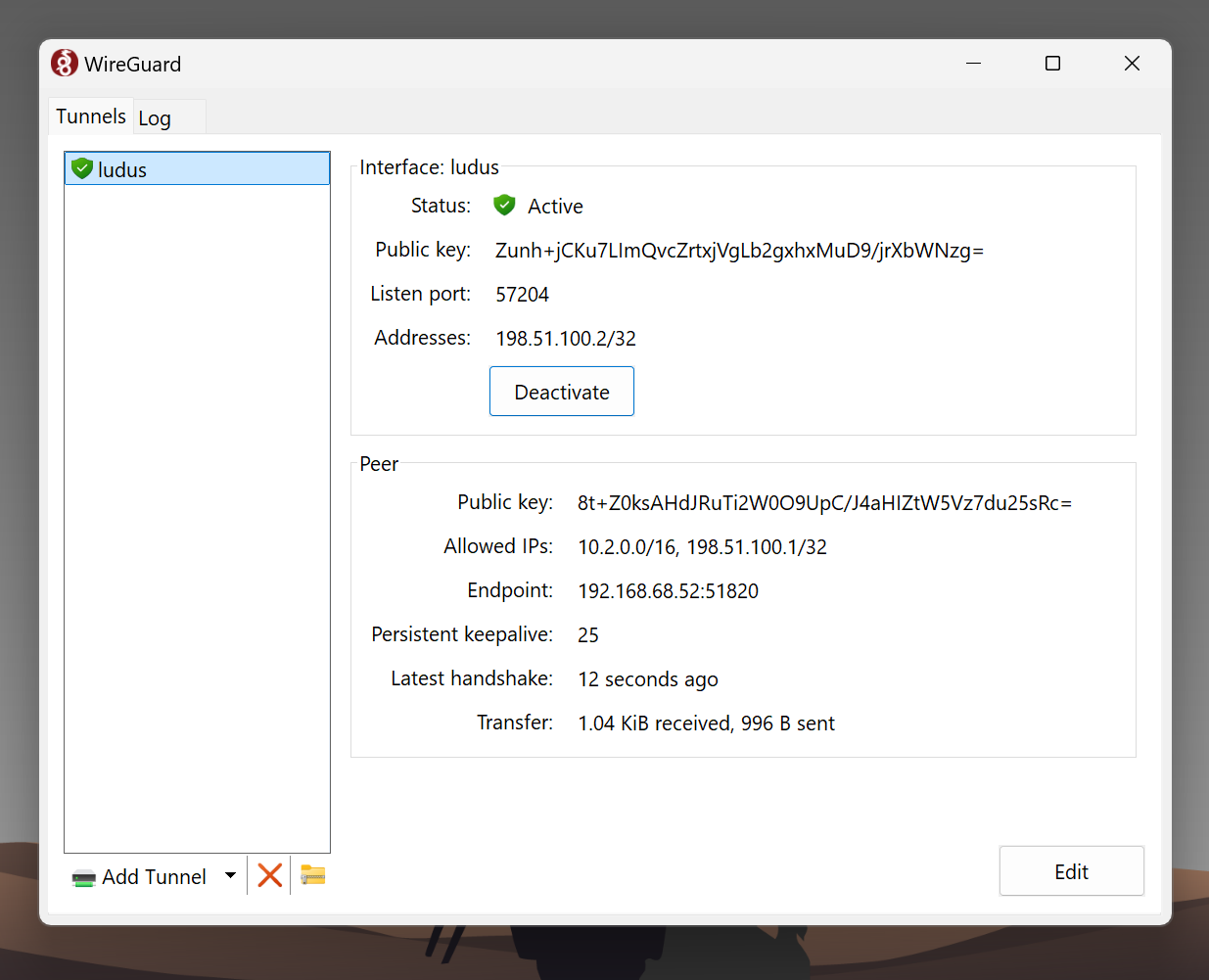Select the ludus tunnel in the list
Viewport: 1209px width, 980px height.
pos(196,169)
